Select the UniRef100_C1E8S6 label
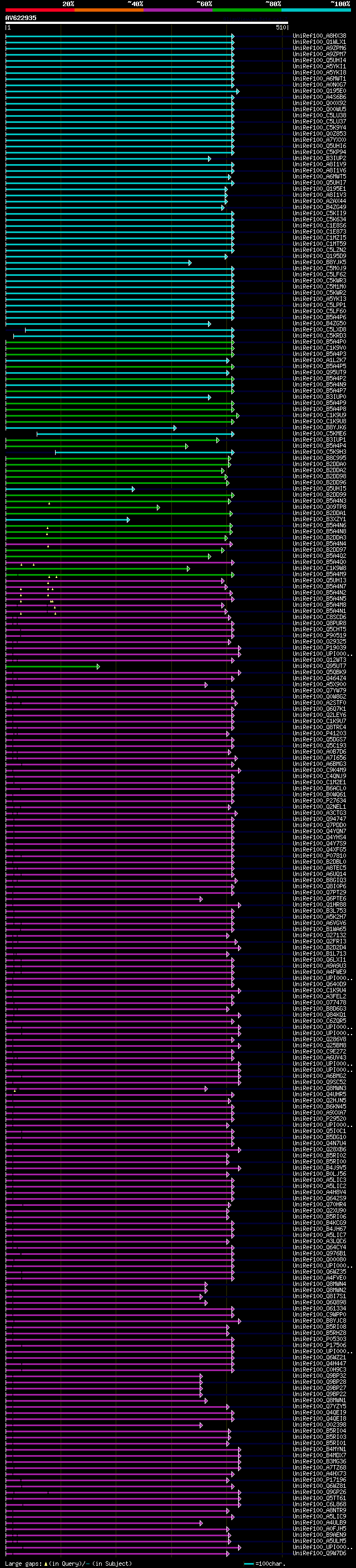 [319, 226]
